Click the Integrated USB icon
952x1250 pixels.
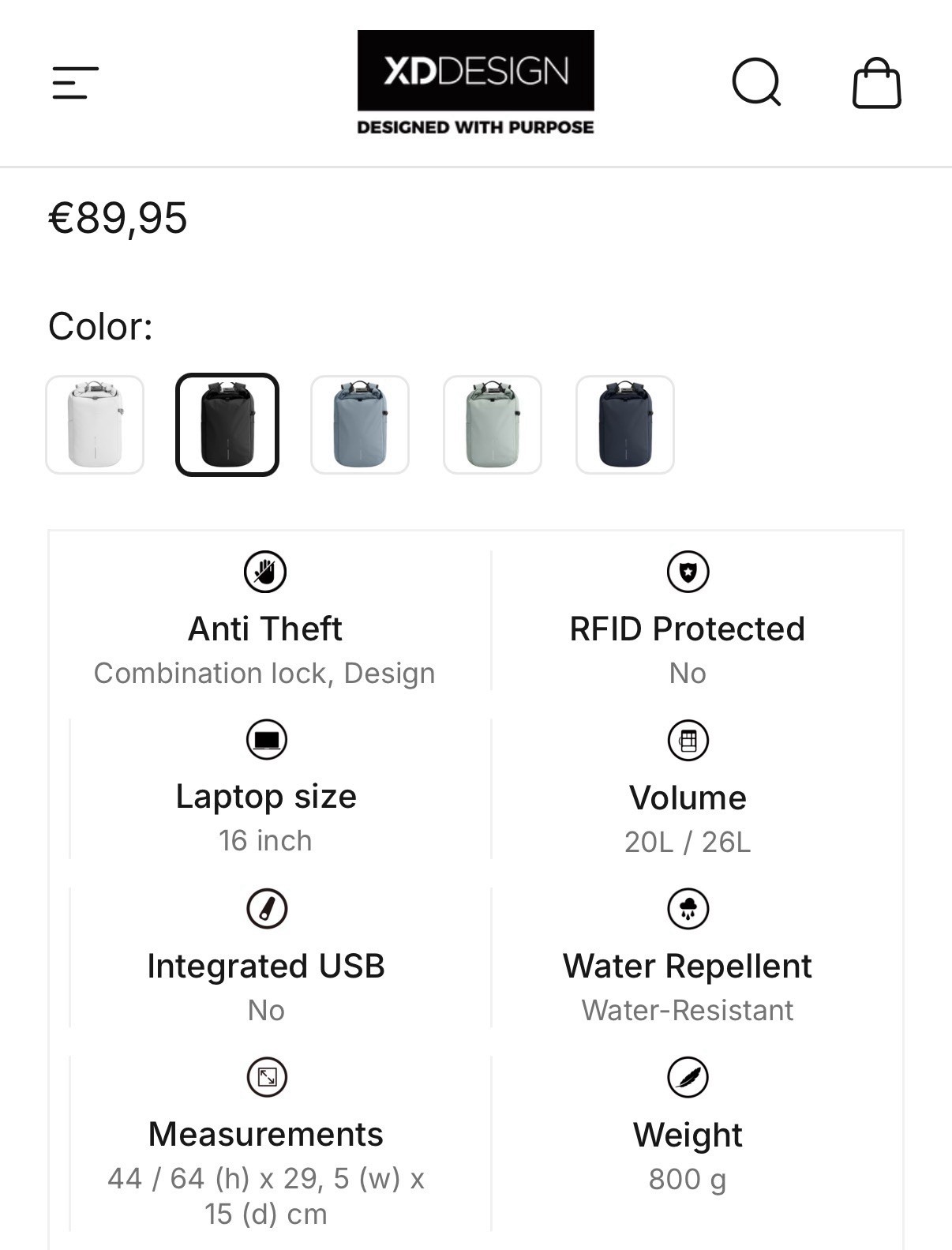point(267,909)
